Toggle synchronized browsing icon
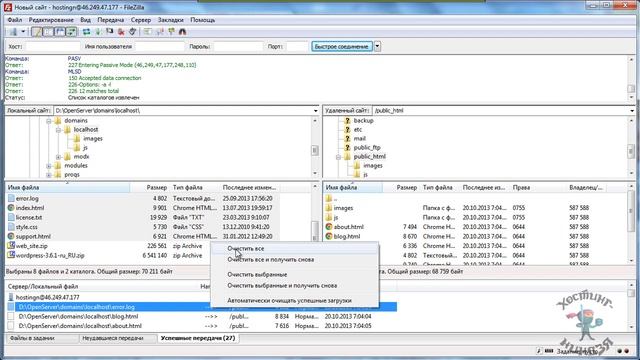This screenshot has width=640, height=360. point(171,31)
